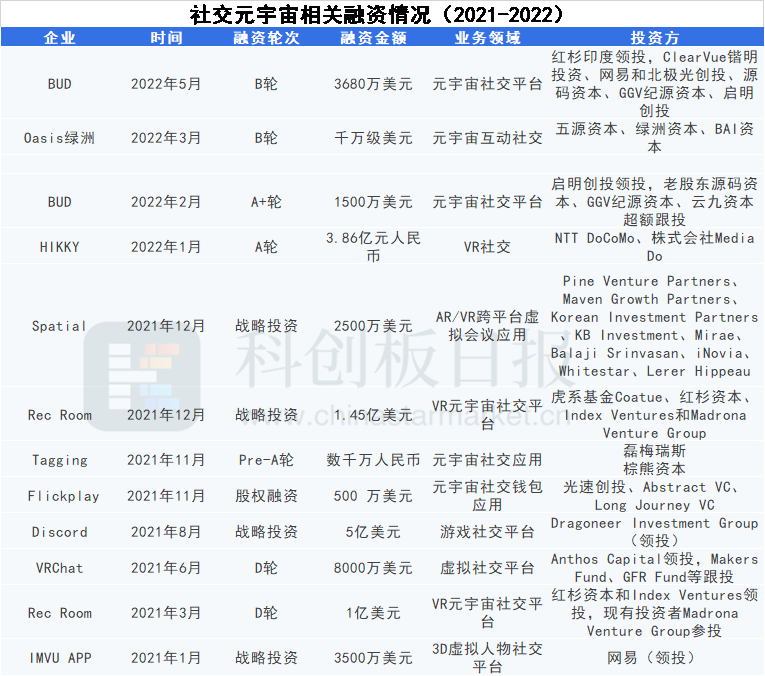Click the 元宇宙社交钱包应用 business cell
The width and height of the screenshot is (765, 676).
487,496
